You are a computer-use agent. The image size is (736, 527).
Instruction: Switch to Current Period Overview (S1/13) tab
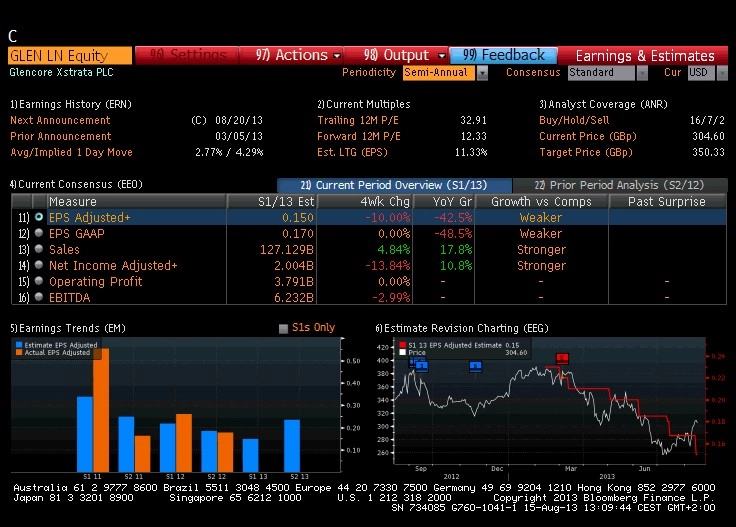tap(394, 185)
